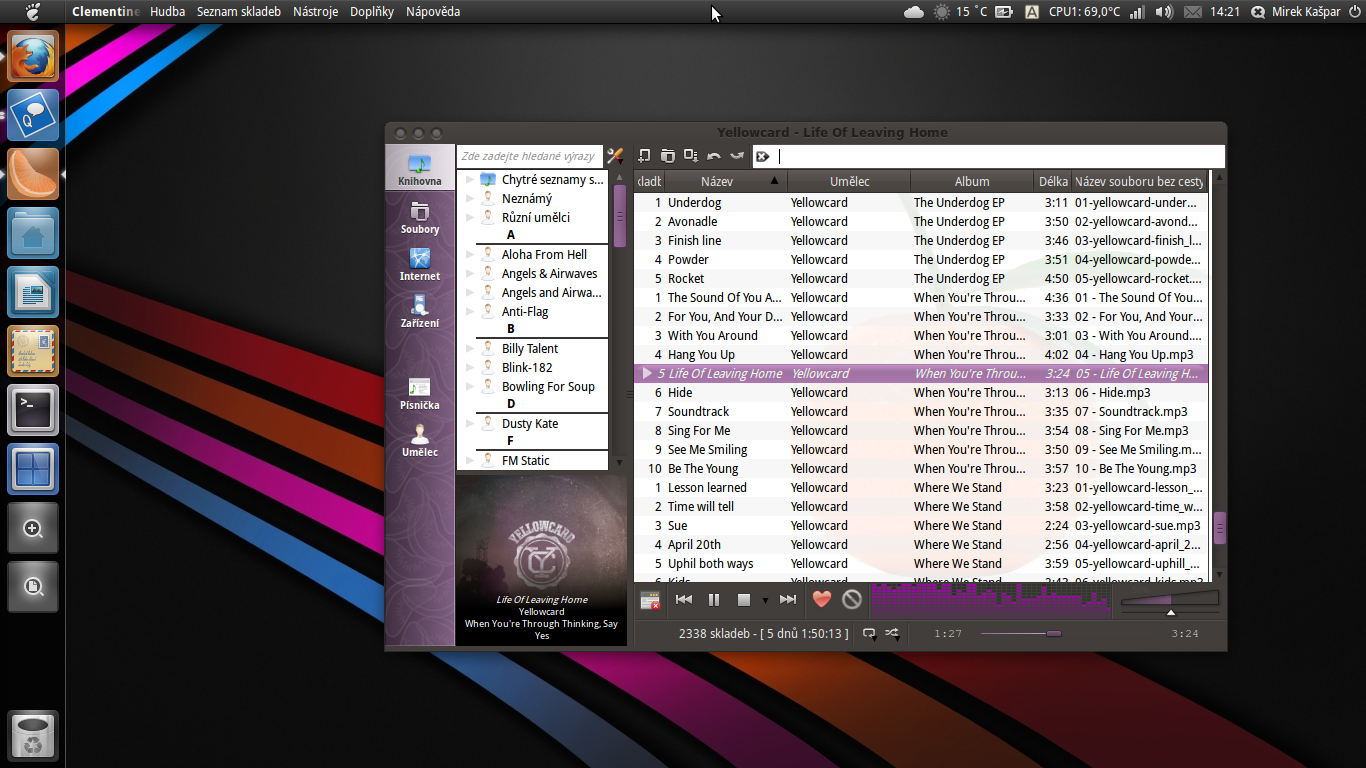Open library options wrench icon
The height and width of the screenshot is (768, 1366).
pos(615,156)
